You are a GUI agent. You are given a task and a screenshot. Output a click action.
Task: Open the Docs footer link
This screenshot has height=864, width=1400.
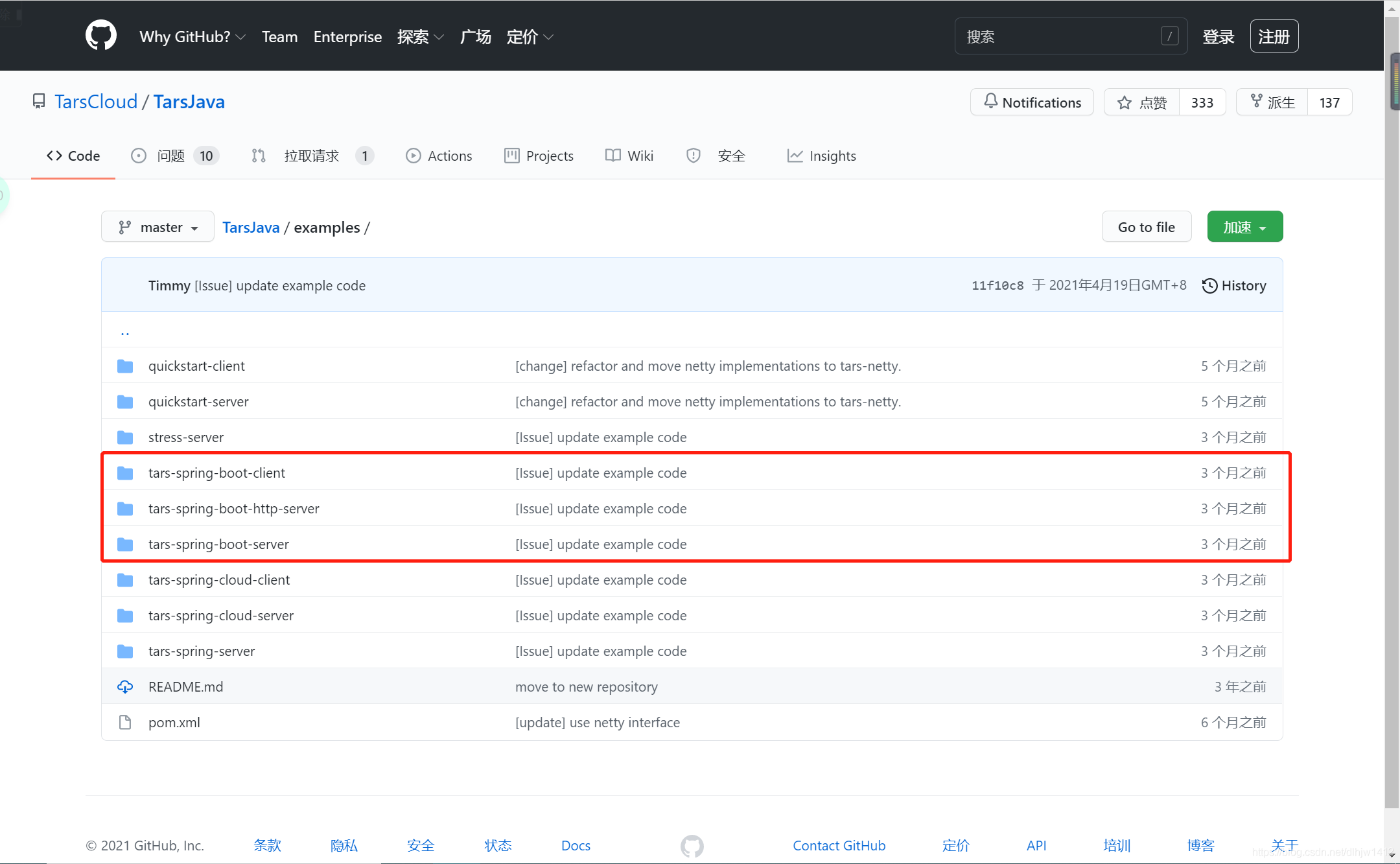[576, 845]
